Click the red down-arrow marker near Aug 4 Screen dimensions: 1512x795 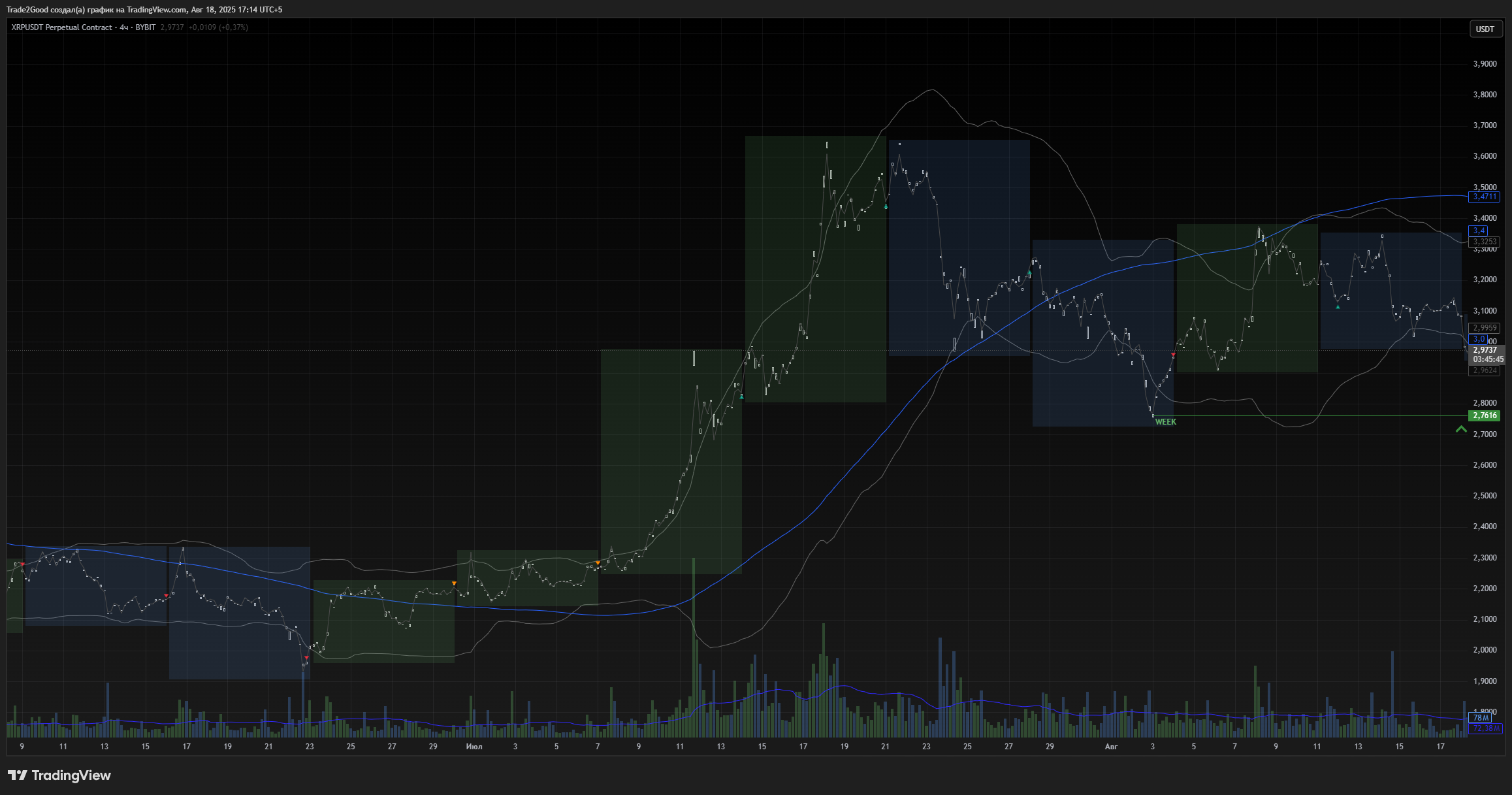click(1173, 355)
